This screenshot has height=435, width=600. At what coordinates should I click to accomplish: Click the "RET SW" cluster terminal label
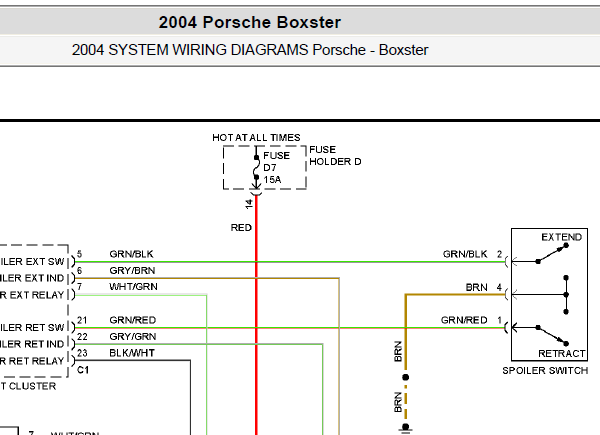click(x=32, y=328)
